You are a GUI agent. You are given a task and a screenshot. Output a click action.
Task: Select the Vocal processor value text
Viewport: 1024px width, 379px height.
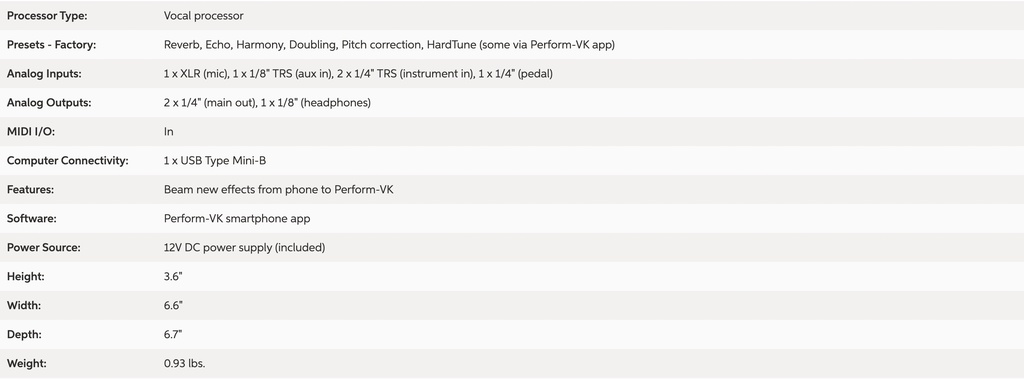tap(204, 16)
